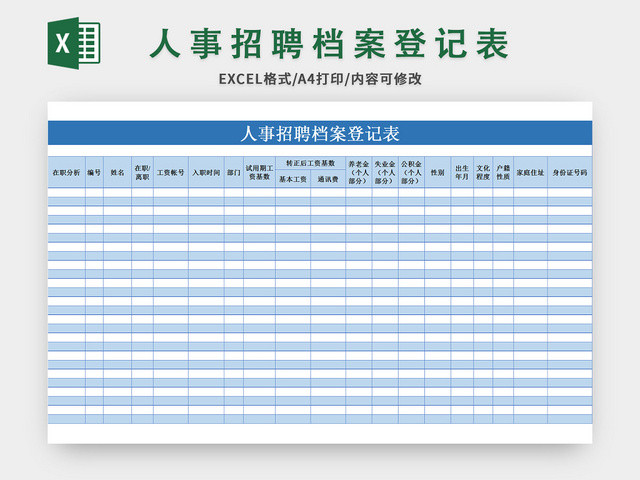Select the 转正后工资基数 merged header

pyautogui.click(x=311, y=163)
